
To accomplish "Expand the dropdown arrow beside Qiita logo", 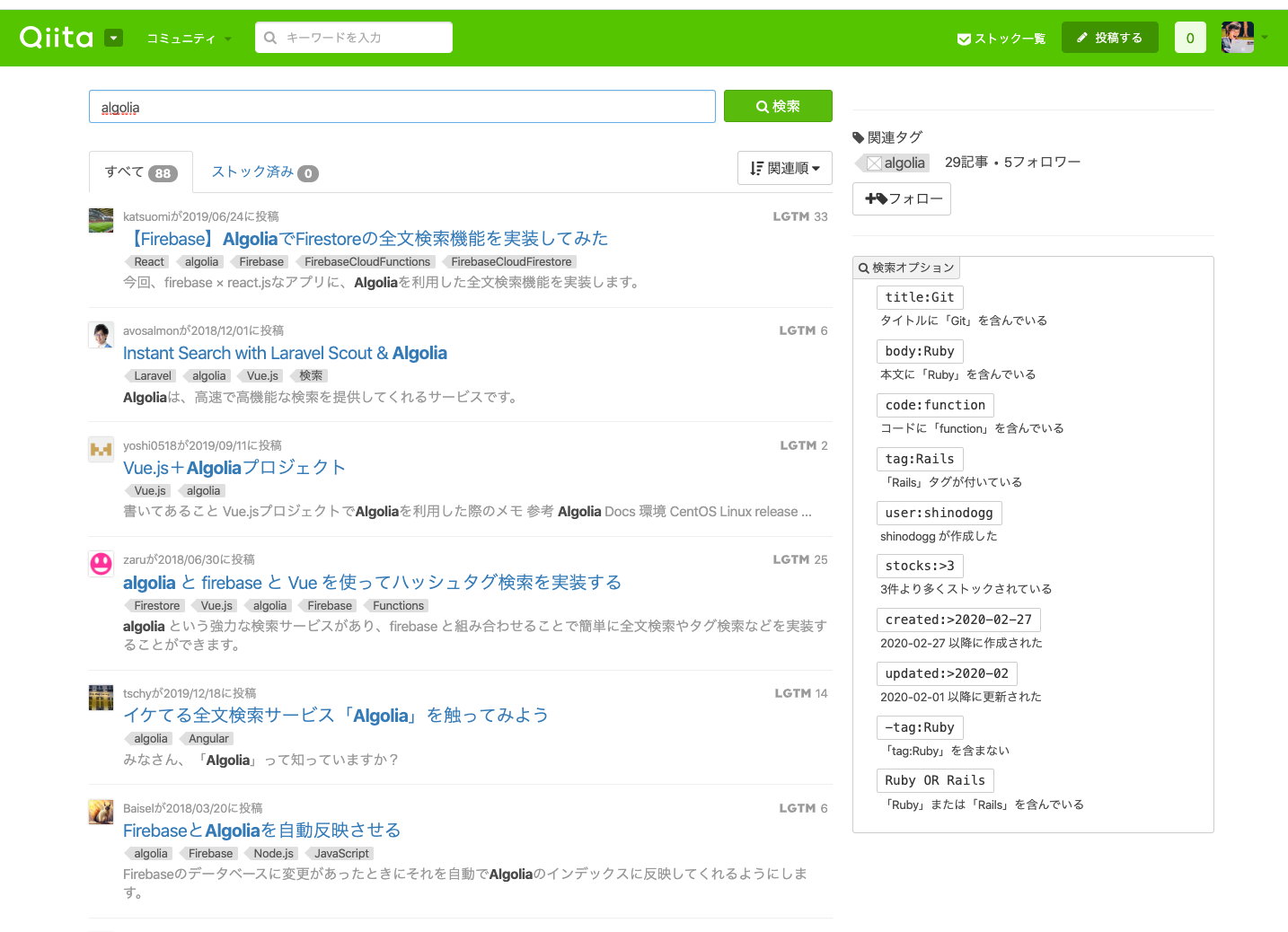I will (x=113, y=38).
